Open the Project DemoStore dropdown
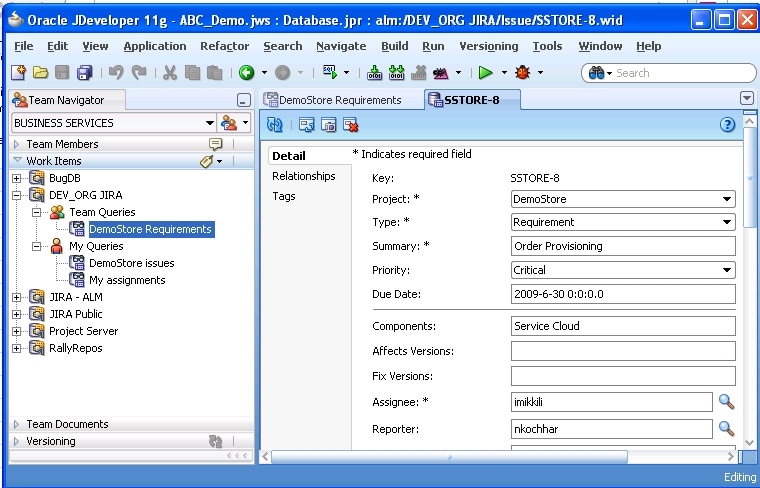760x488 pixels. [727, 199]
